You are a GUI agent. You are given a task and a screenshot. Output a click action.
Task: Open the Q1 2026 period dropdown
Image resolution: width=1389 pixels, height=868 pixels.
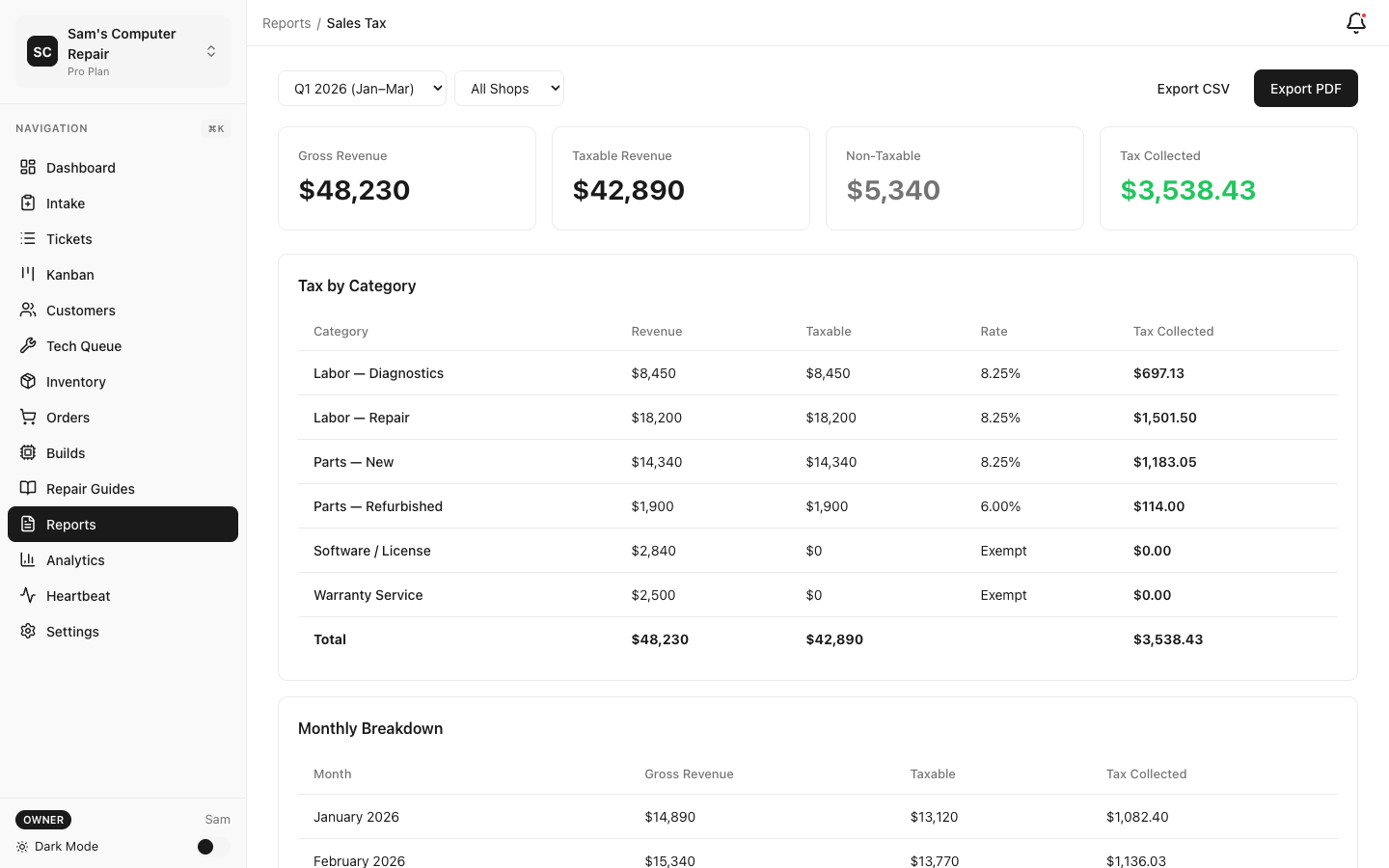(362, 89)
